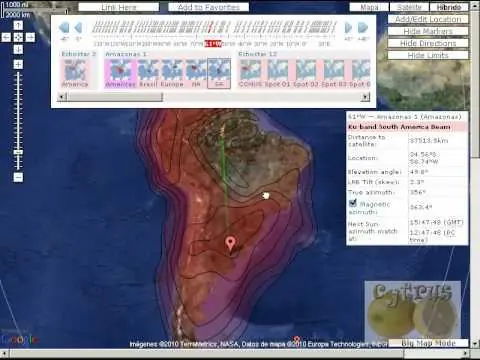Image resolution: width=480 pixels, height=360 pixels.
Task: Click the Google logo on the map
Action: 19,339
